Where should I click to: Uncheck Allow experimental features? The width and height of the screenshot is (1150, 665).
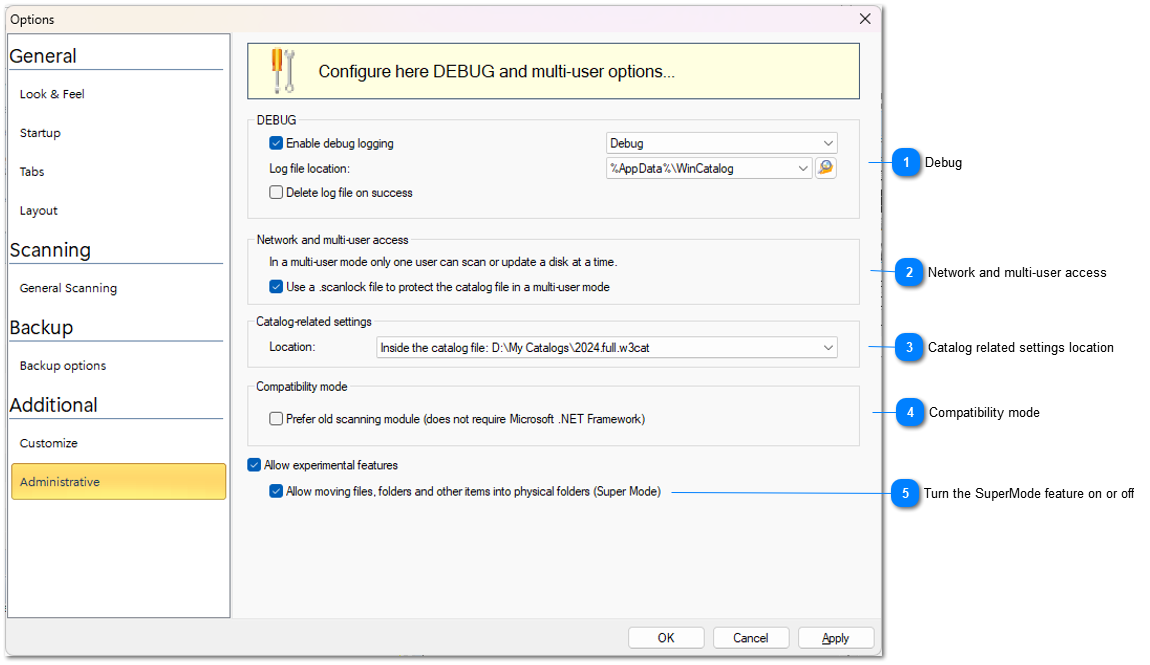254,465
